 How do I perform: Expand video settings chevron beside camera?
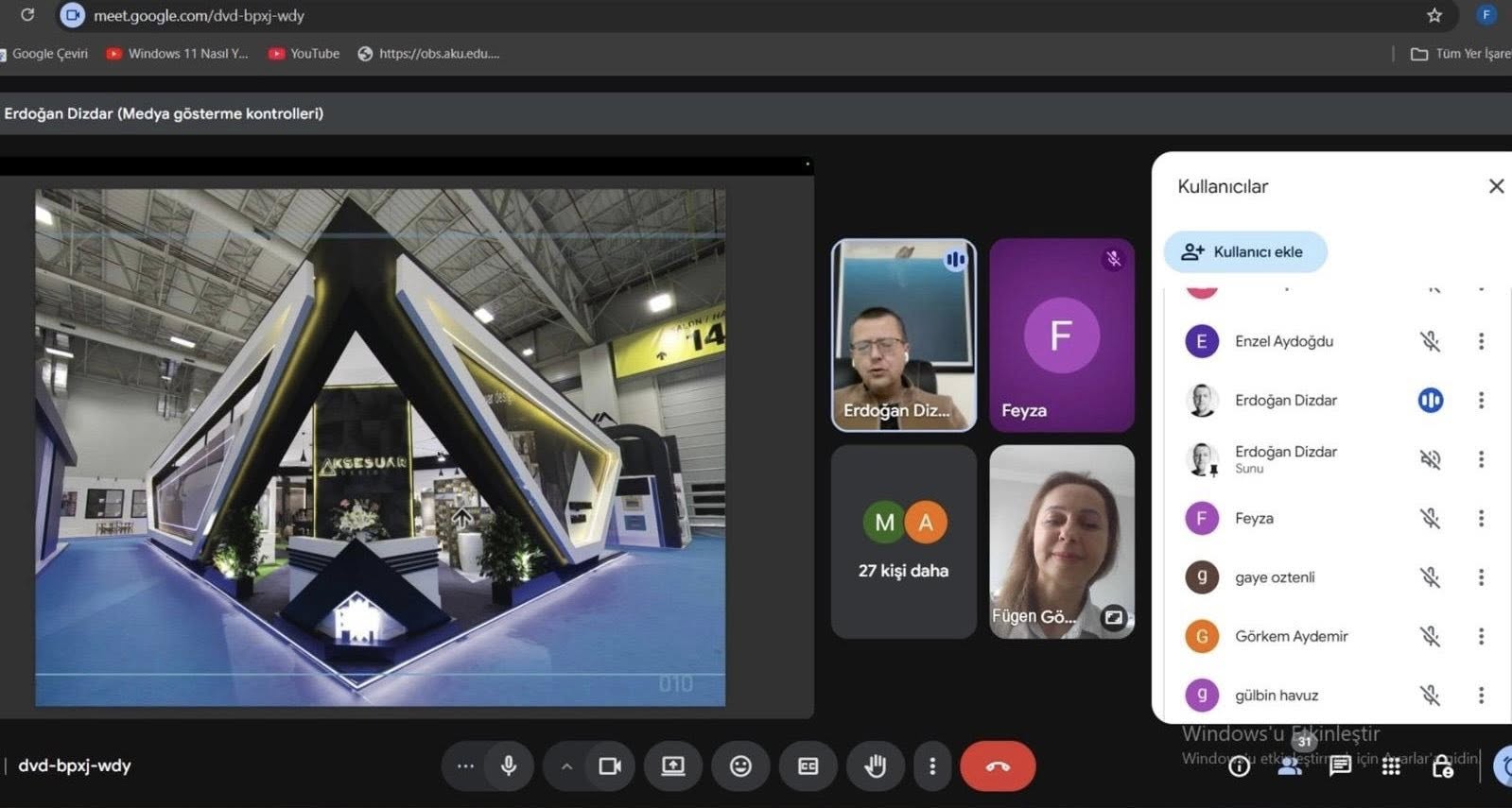click(x=566, y=766)
